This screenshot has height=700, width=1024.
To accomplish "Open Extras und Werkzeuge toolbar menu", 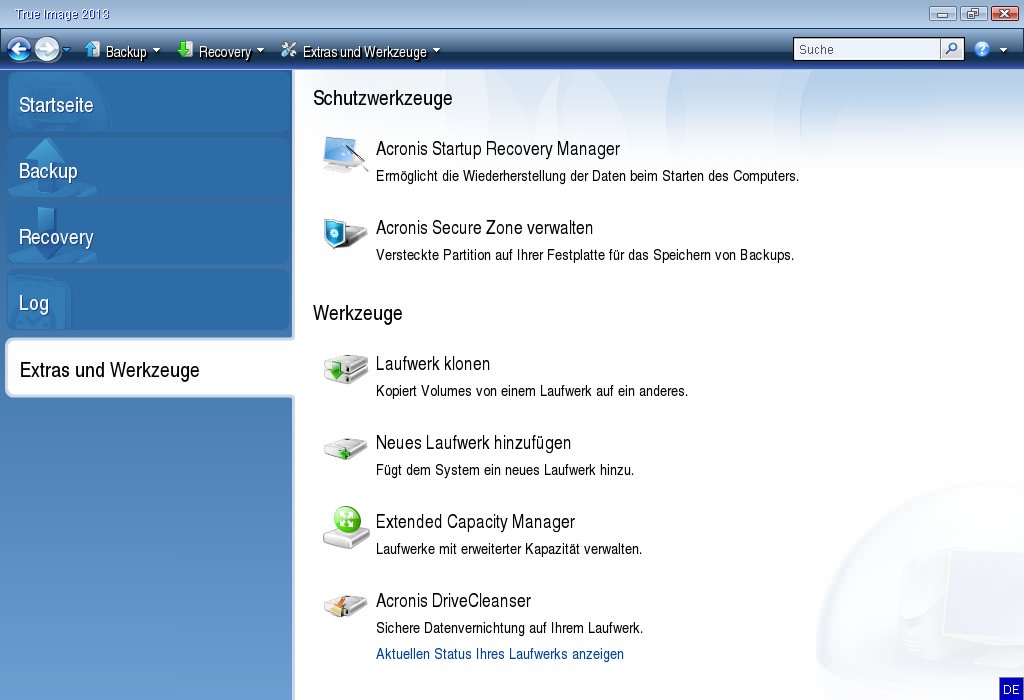I will pos(364,52).
